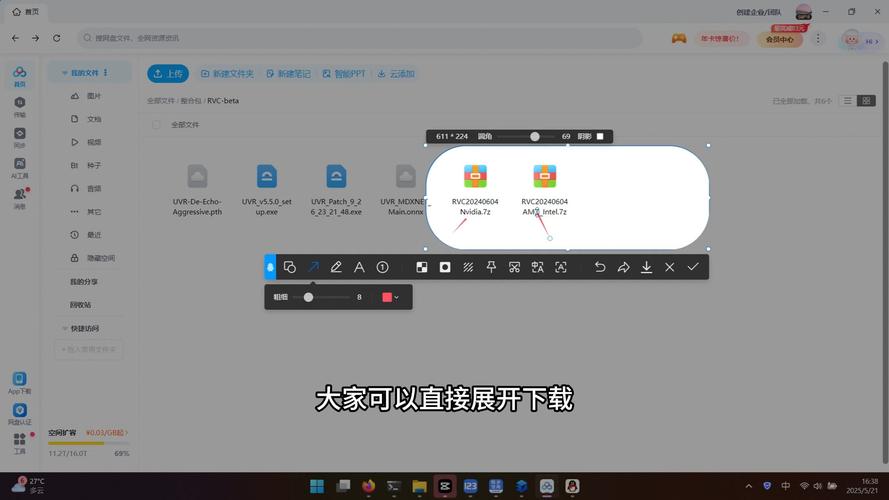Run OCR text recognition on screenshot

click(x=561, y=267)
